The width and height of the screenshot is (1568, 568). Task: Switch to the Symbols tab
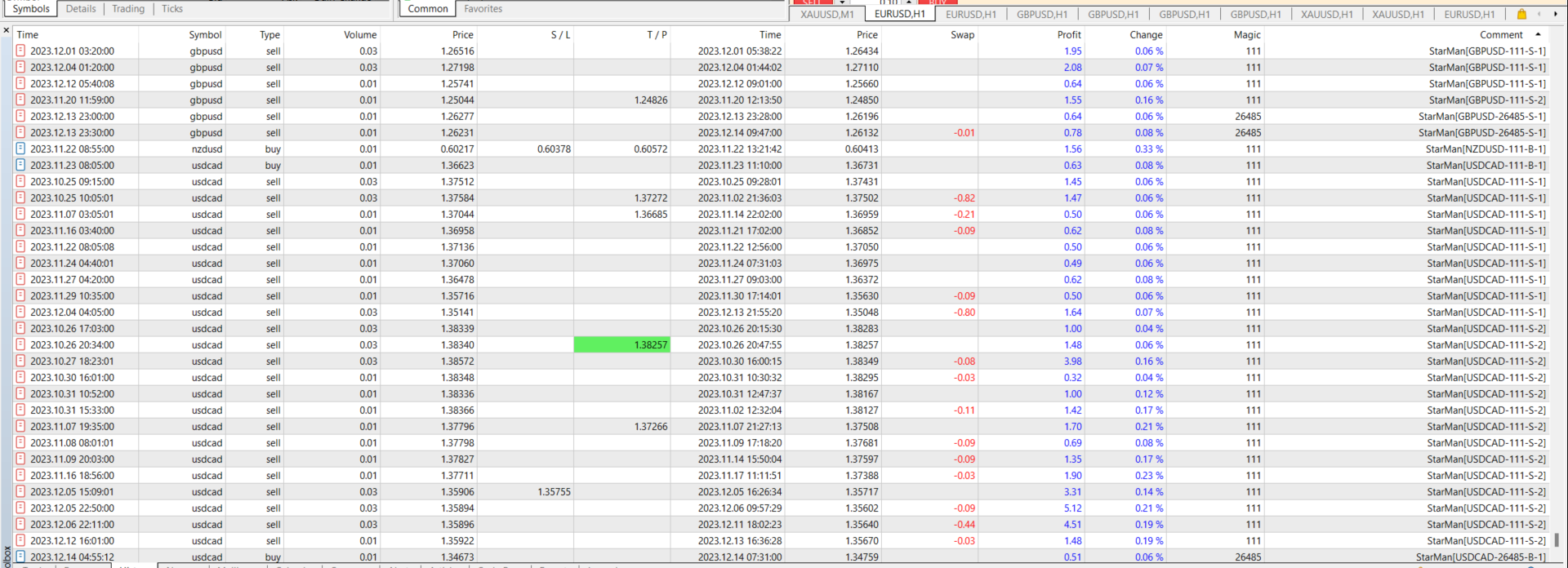click(x=31, y=9)
